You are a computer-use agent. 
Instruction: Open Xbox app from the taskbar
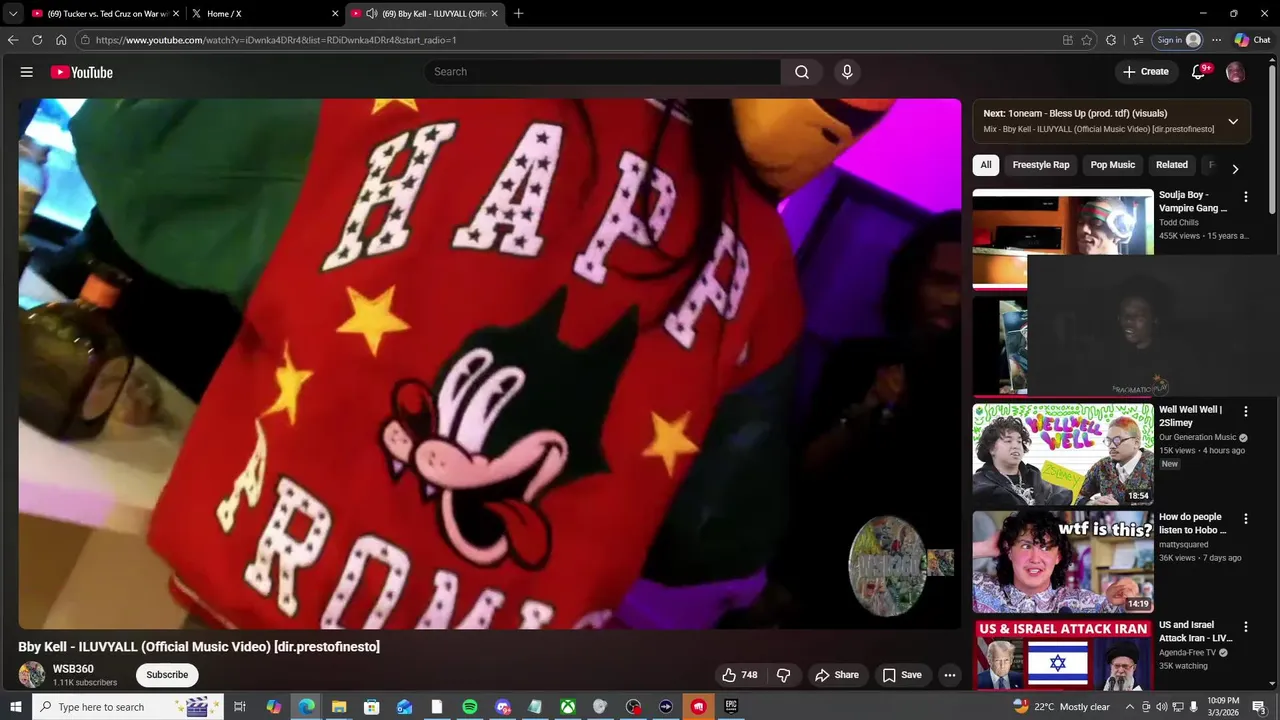(567, 707)
